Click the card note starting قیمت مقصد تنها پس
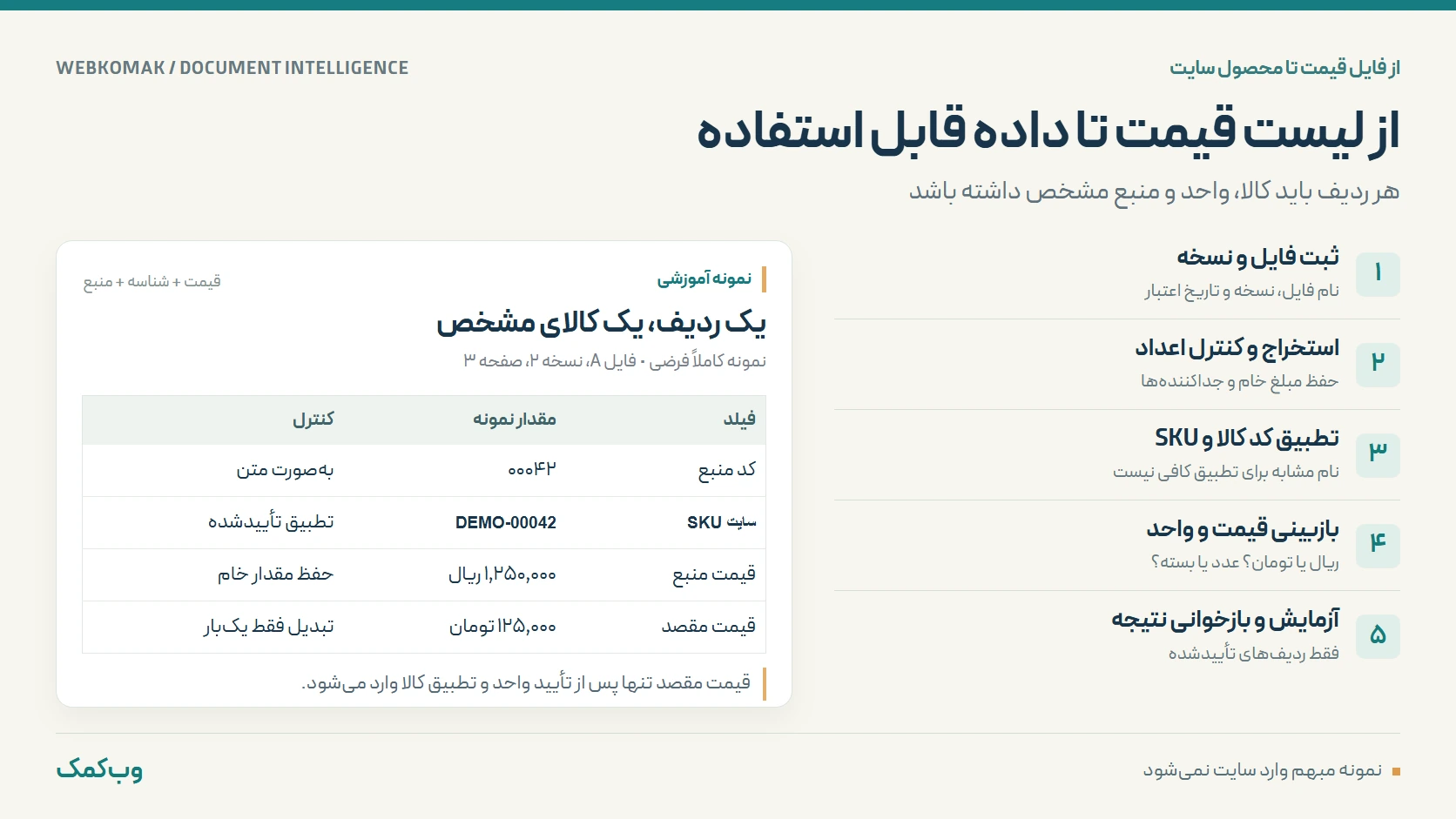Screen dimensions: 1456x819 pyautogui.click(x=526, y=683)
